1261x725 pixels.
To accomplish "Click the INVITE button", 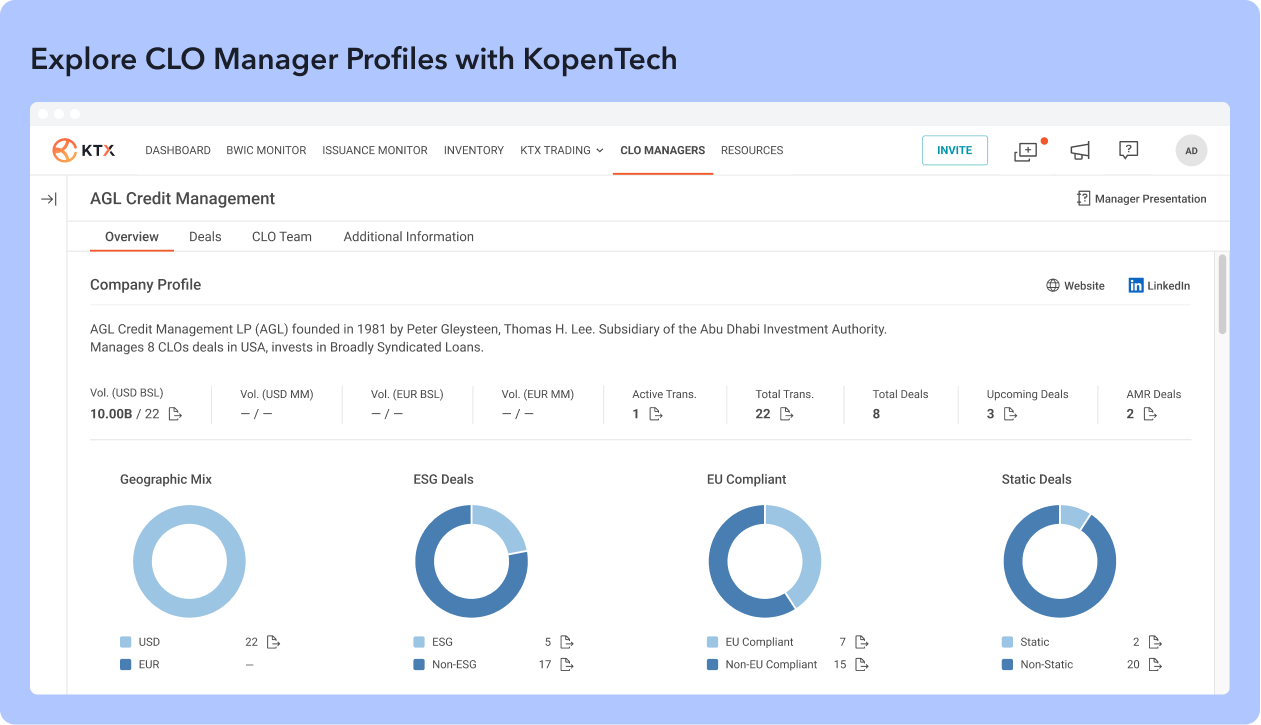I will (955, 150).
